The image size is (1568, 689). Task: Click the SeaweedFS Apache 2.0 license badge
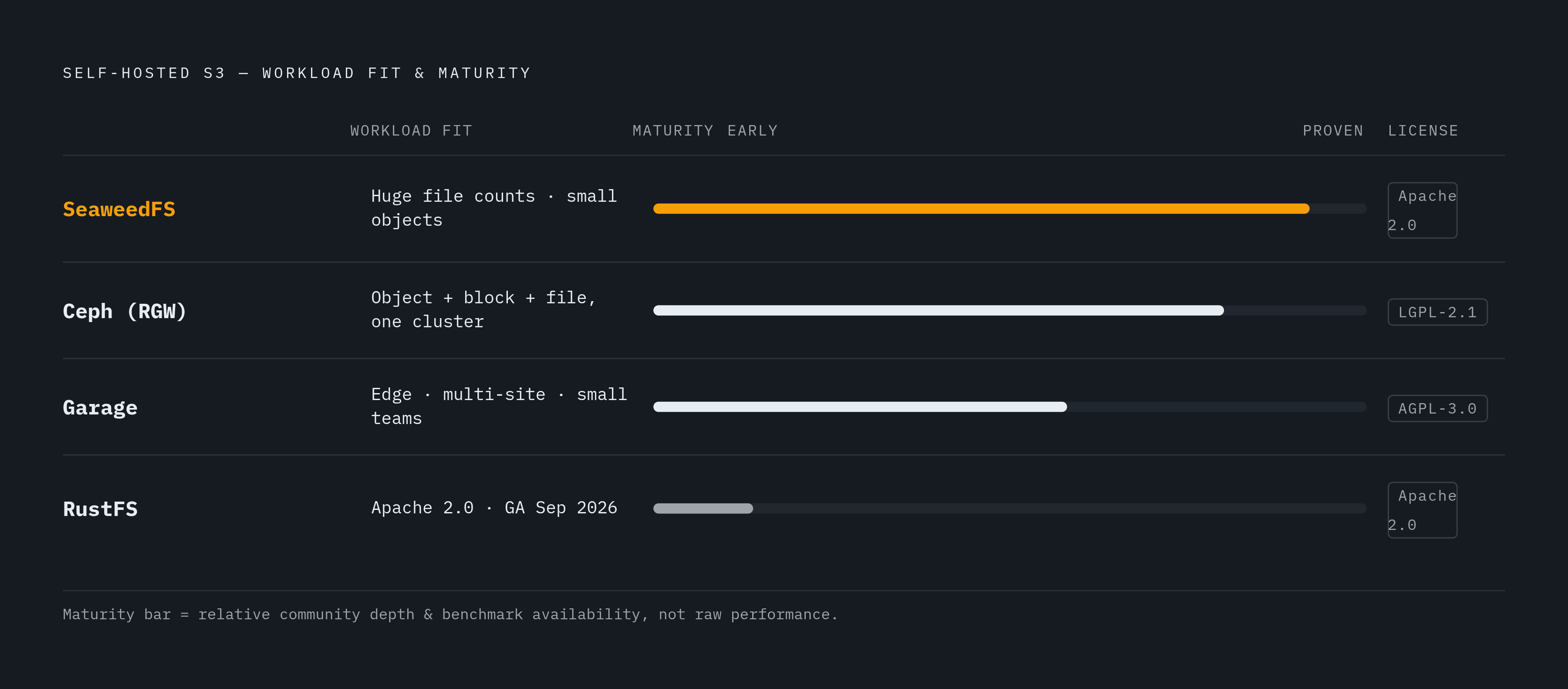1422,210
